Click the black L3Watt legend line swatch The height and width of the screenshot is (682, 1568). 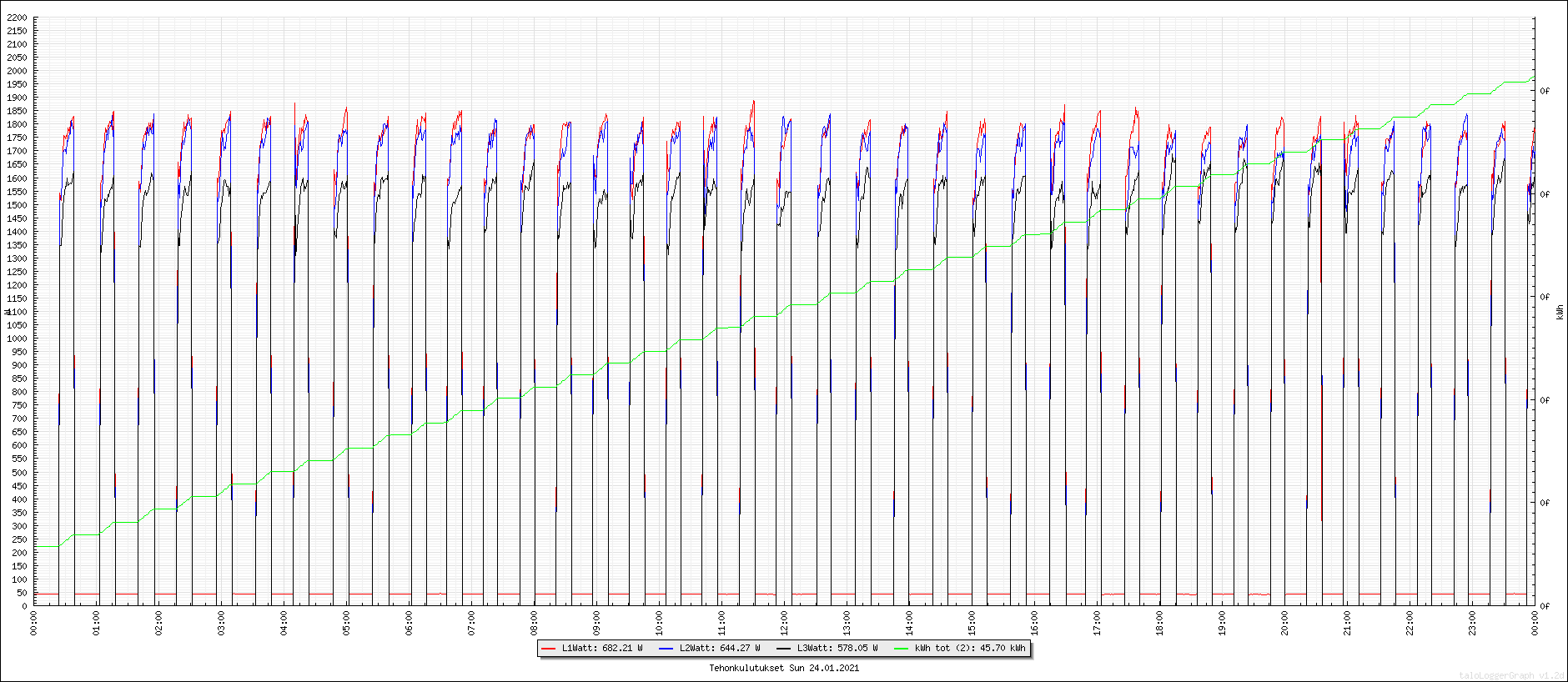783,648
